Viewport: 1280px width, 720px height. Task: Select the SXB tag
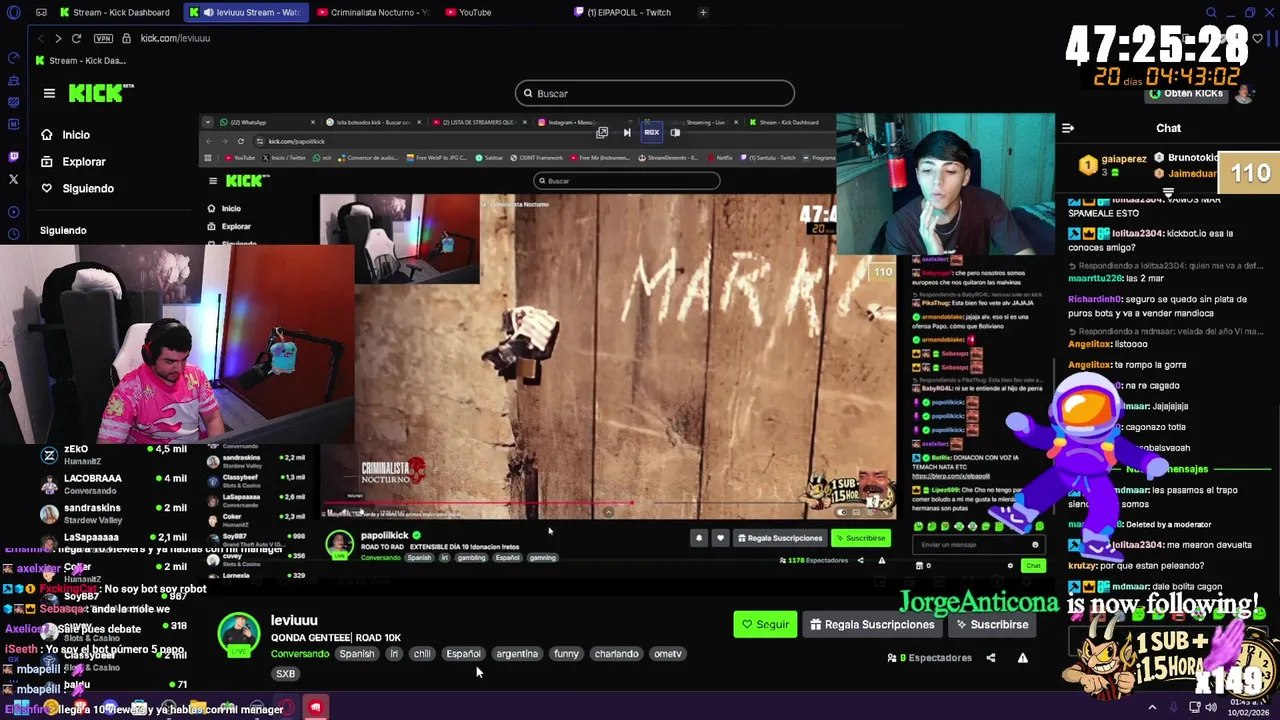(x=285, y=674)
